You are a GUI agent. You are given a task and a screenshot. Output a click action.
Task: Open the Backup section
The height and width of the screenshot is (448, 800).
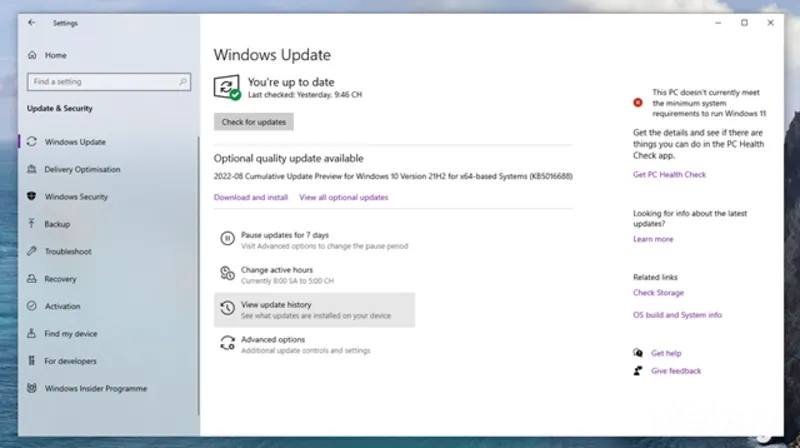coord(57,224)
